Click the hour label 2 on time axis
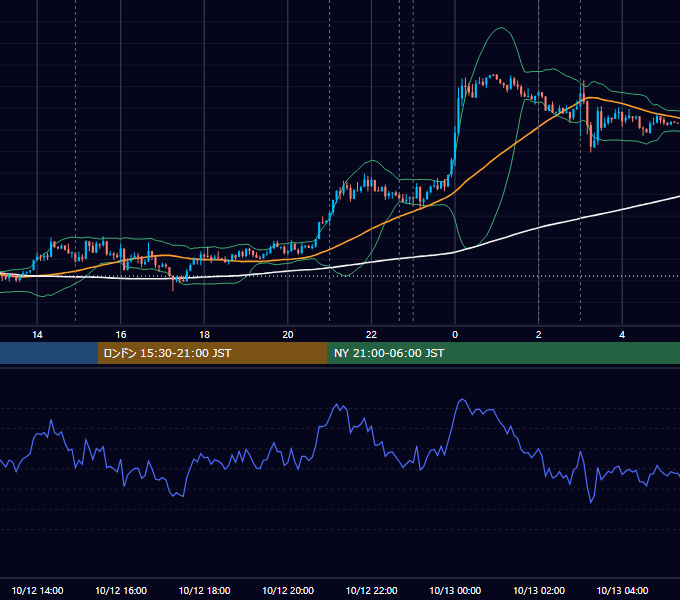 [x=539, y=335]
